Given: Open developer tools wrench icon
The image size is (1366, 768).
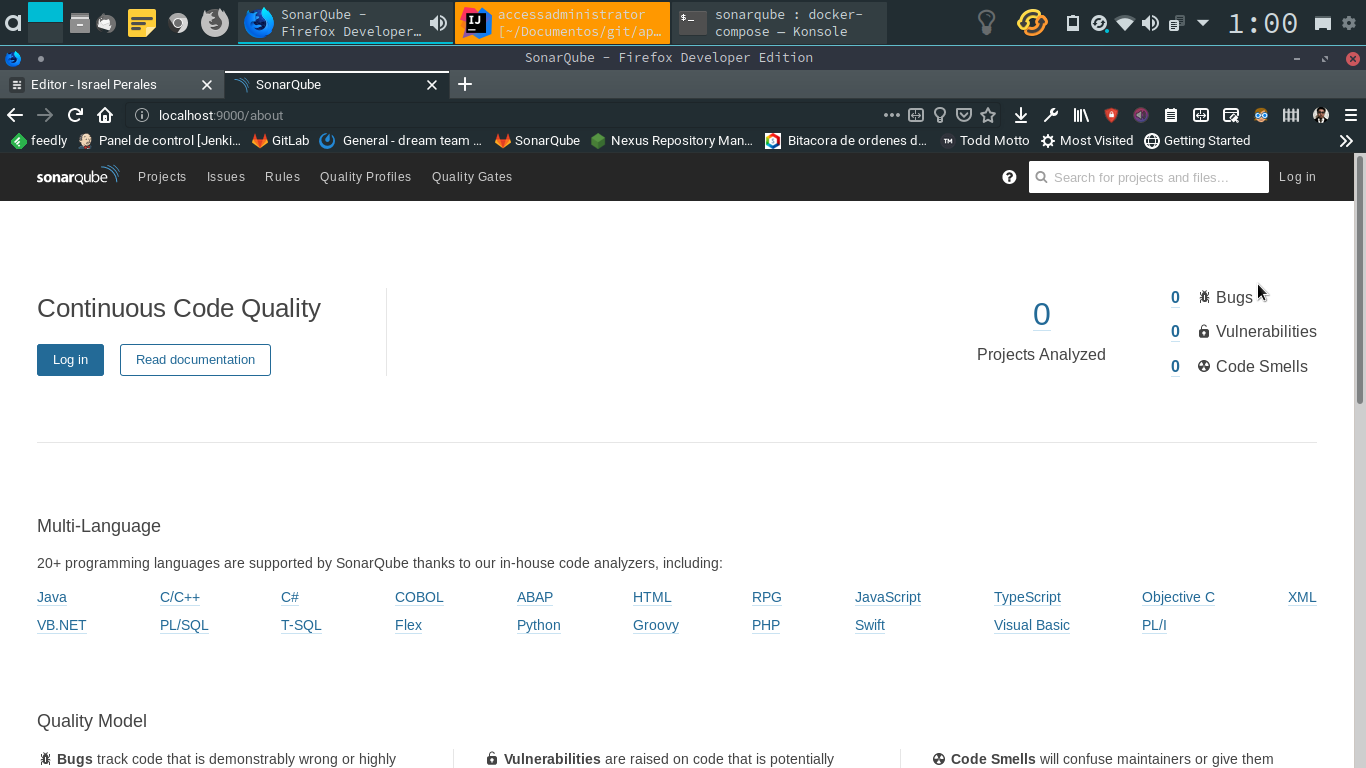Looking at the screenshot, I should point(1051,115).
